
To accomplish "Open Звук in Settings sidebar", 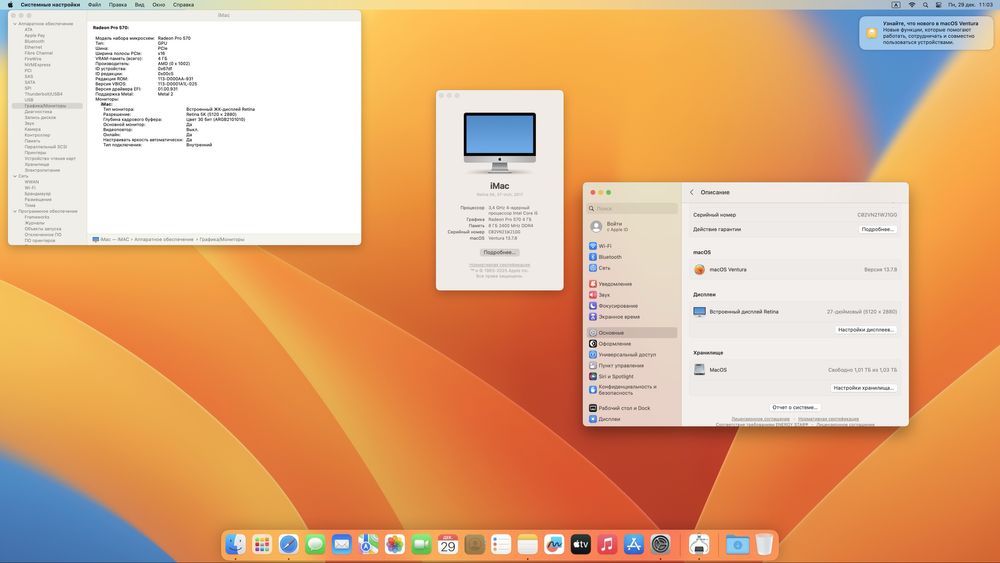I will coord(632,295).
